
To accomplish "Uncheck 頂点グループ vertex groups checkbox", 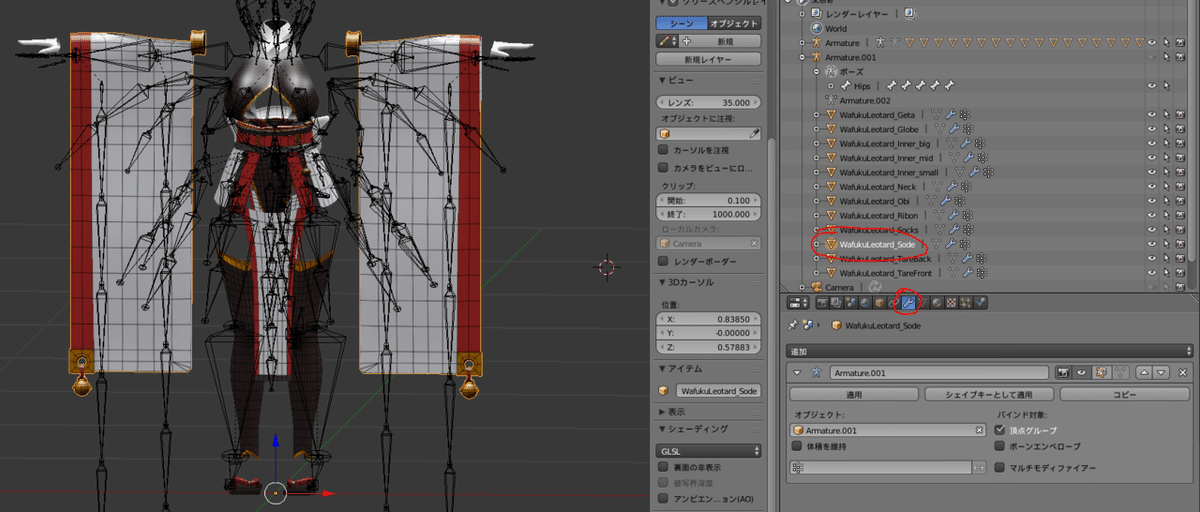I will point(1001,430).
